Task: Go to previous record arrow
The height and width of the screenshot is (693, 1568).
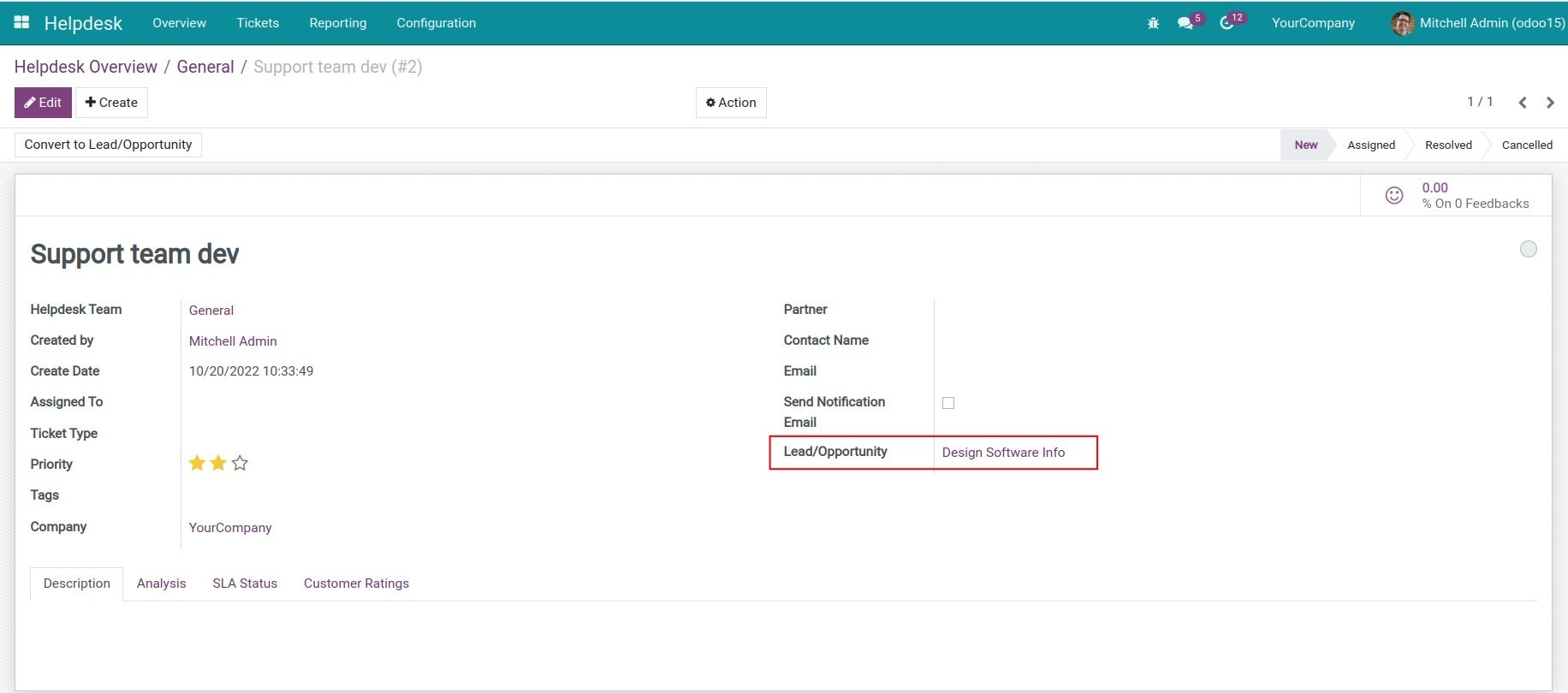Action: tap(1523, 103)
